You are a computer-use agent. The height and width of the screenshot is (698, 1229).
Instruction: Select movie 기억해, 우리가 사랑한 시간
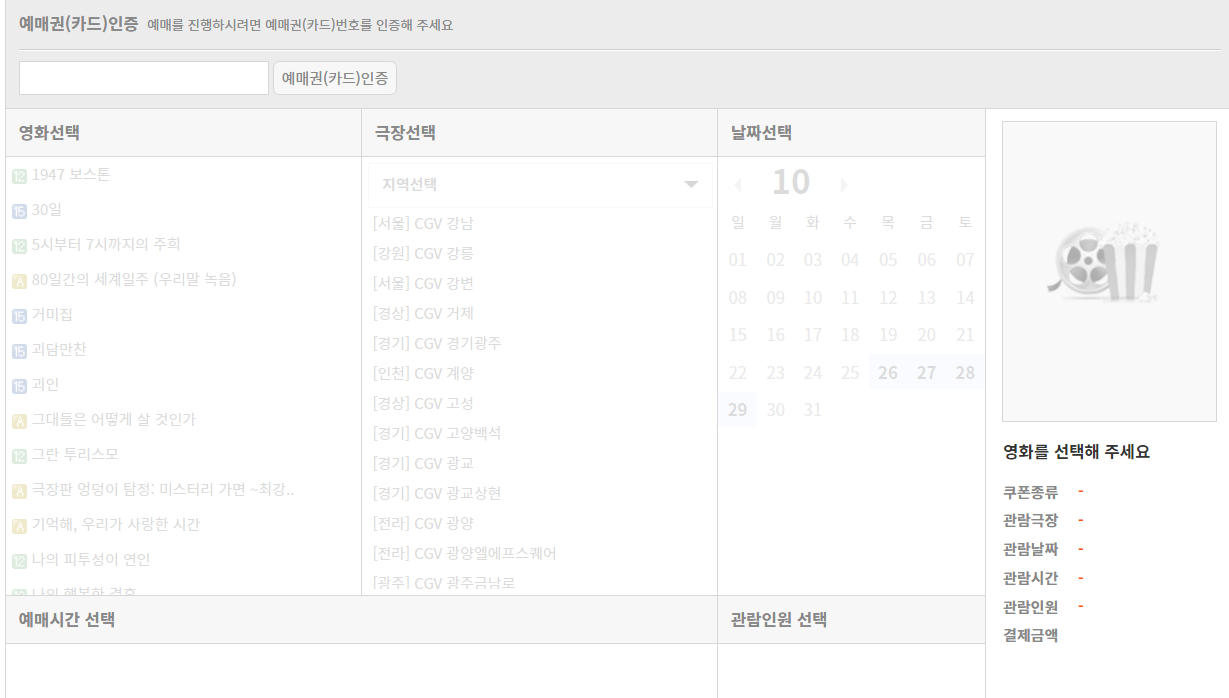coord(116,525)
